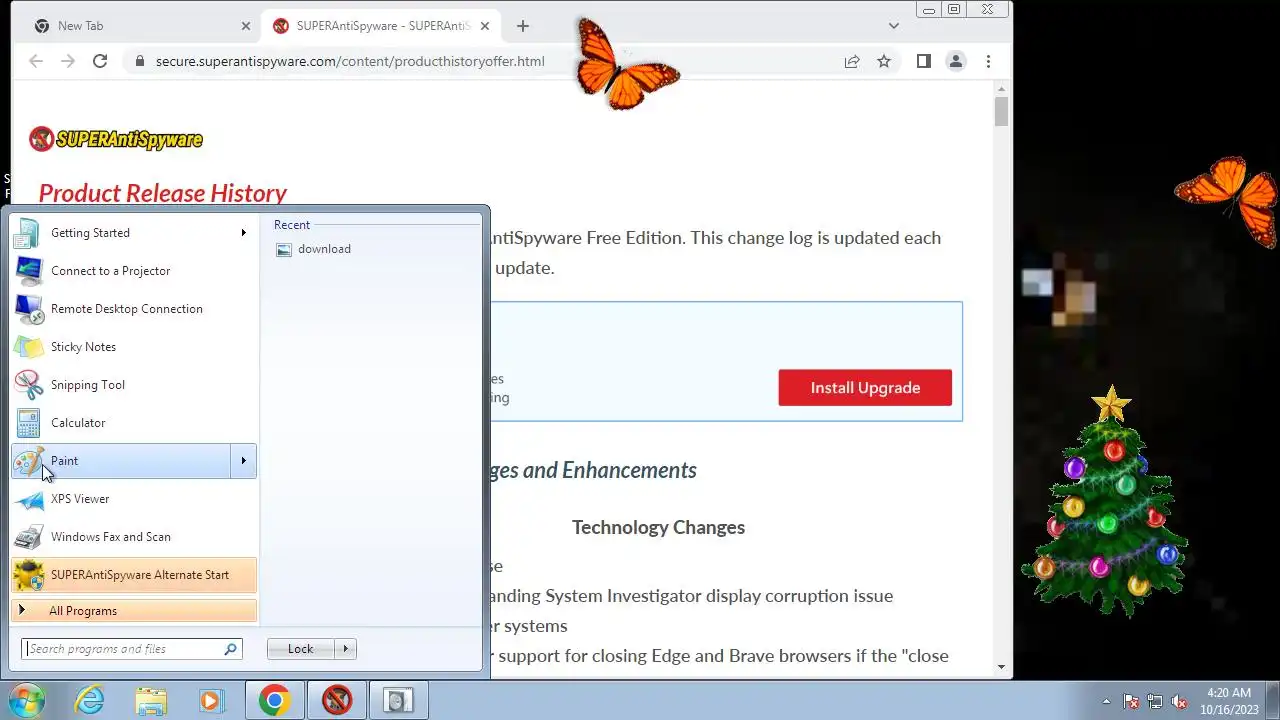Click the address bar URL
The width and height of the screenshot is (1280, 720).
click(350, 61)
